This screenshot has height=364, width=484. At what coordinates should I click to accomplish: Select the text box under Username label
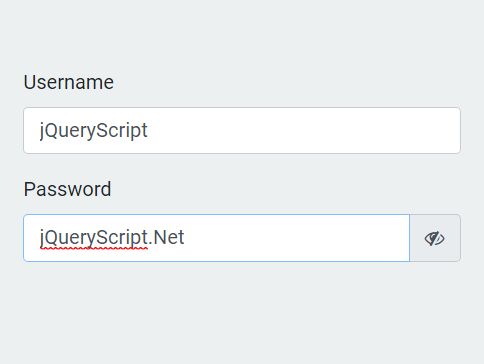tap(242, 130)
